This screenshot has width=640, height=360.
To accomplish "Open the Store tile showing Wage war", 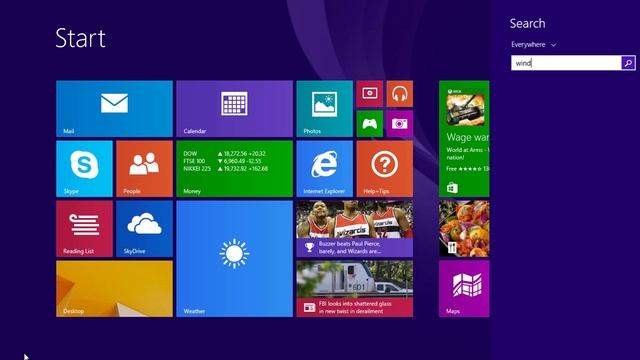I will click(x=464, y=139).
